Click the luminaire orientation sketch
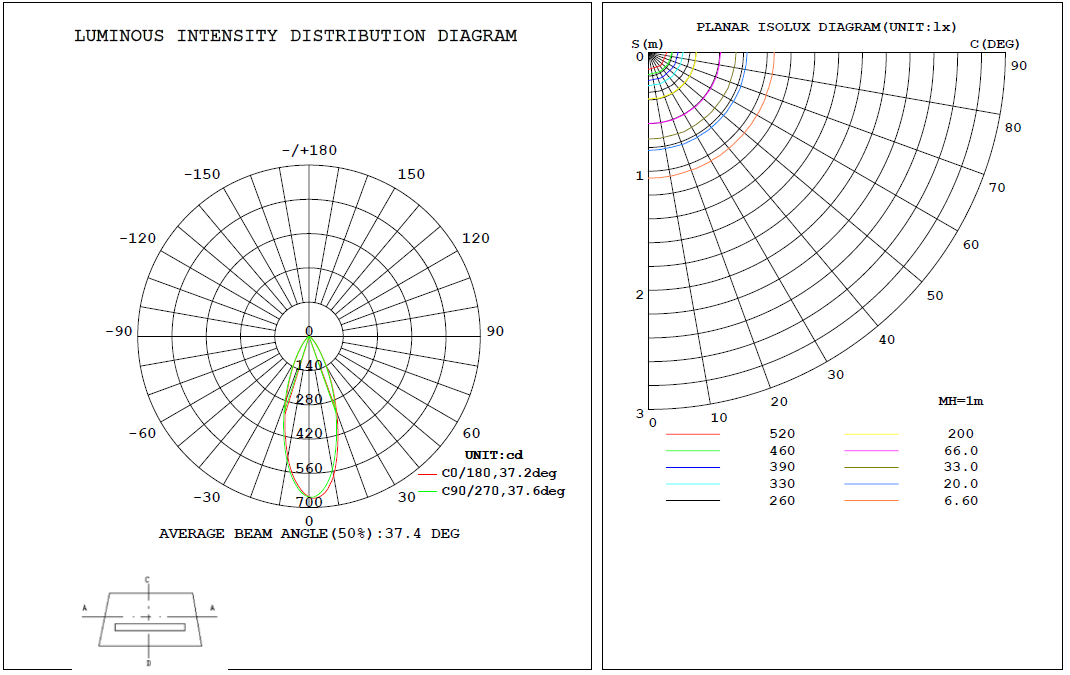 (x=149, y=620)
